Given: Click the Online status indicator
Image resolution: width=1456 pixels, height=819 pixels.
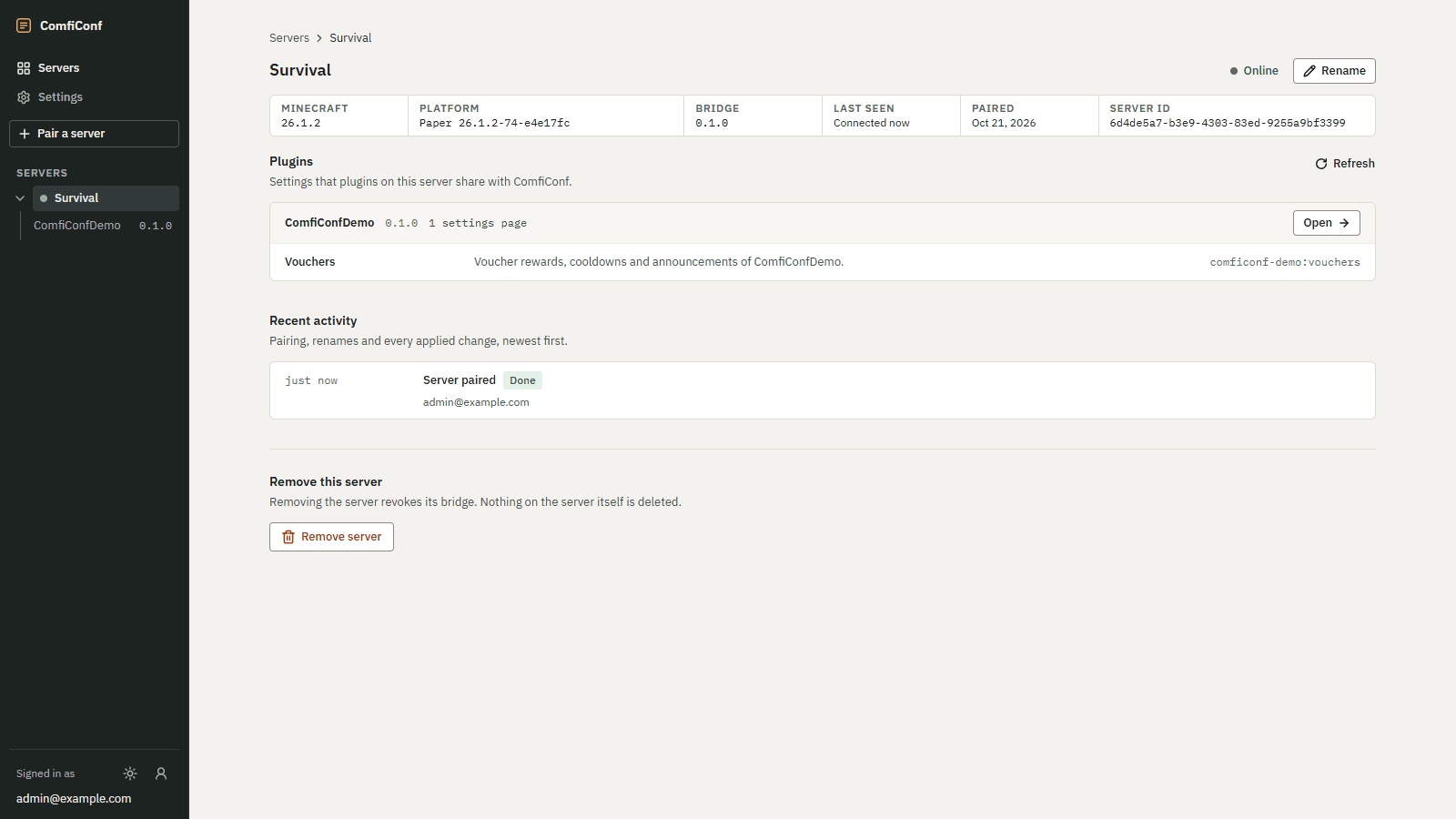Looking at the screenshot, I should point(1254,71).
